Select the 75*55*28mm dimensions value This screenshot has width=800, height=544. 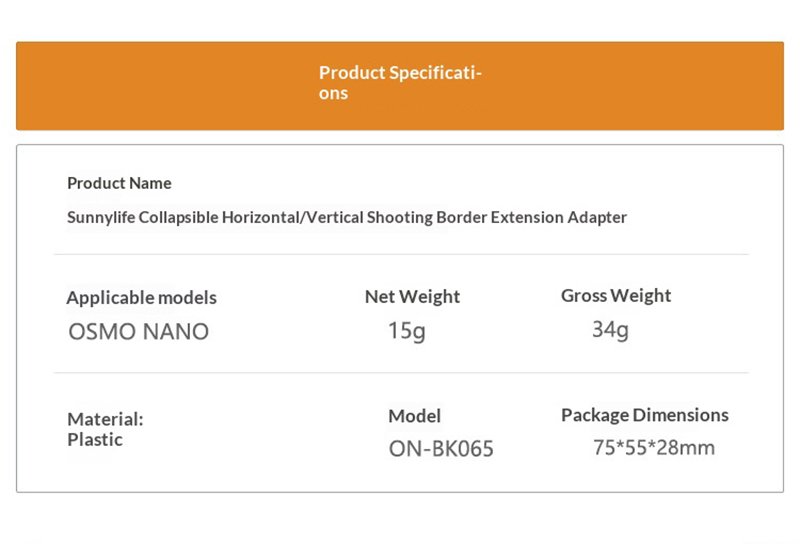coord(654,448)
